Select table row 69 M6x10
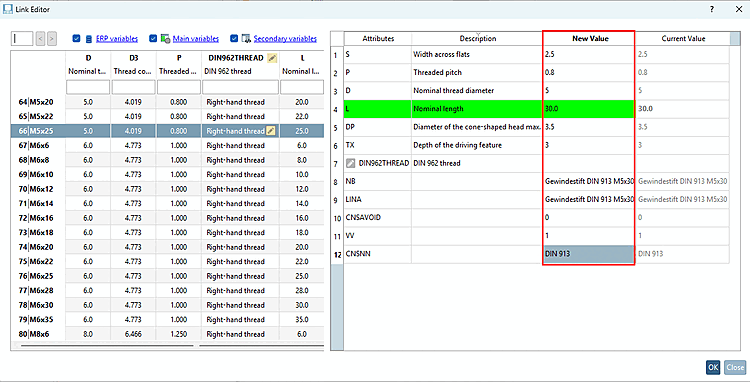Image resolution: width=750 pixels, height=382 pixels. click(x=167, y=175)
